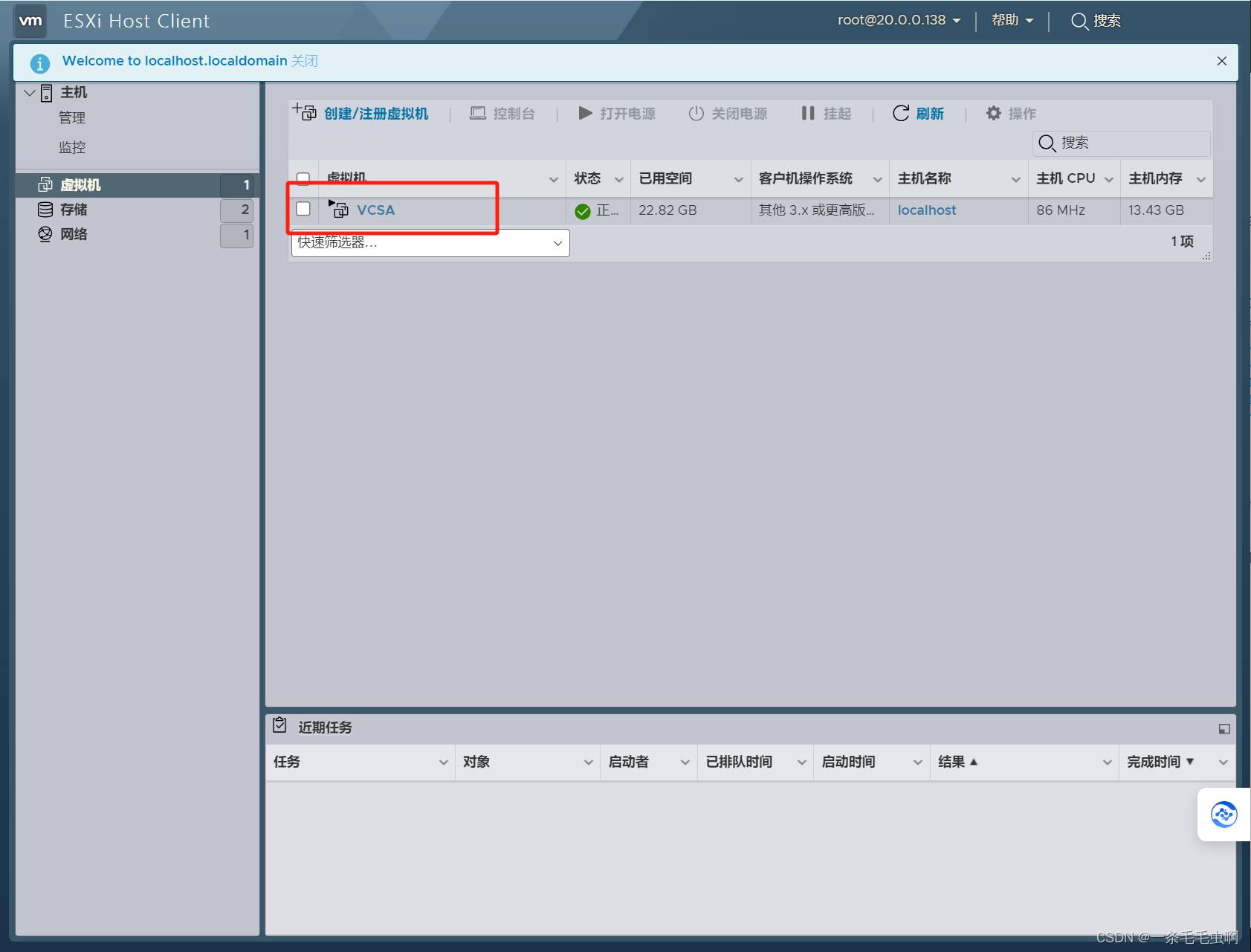Click the localhost host name link

(x=926, y=210)
